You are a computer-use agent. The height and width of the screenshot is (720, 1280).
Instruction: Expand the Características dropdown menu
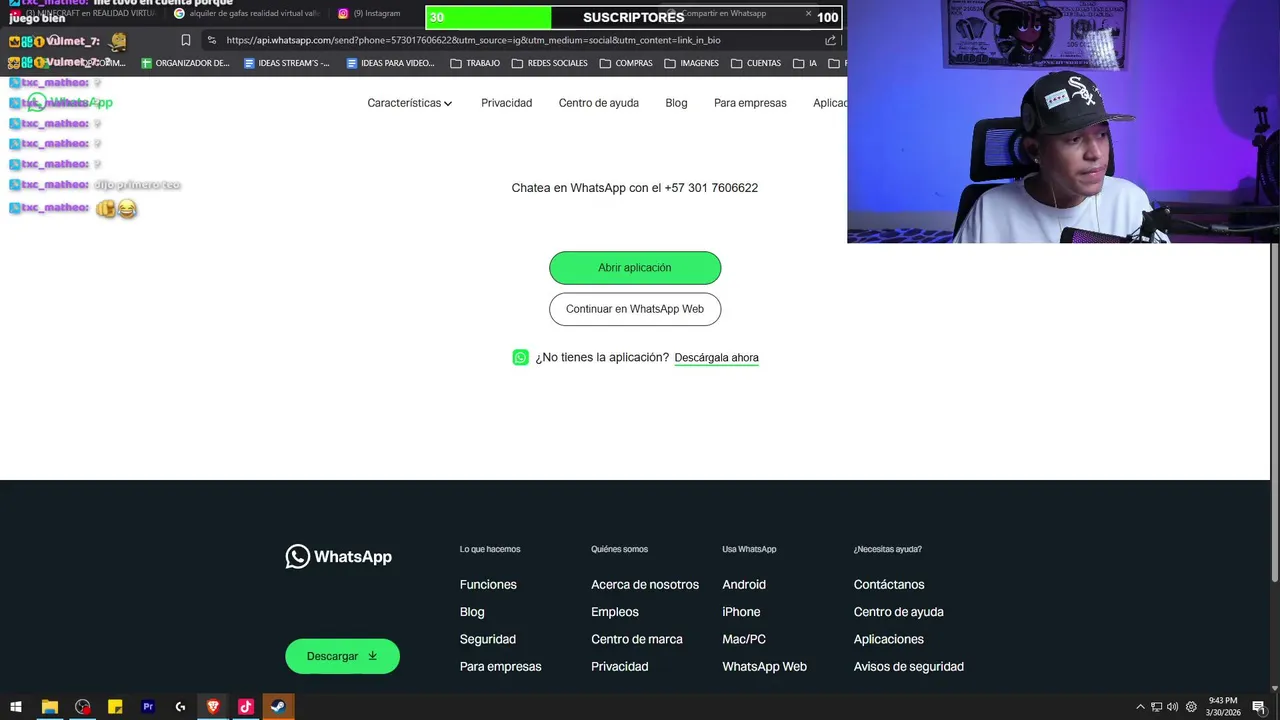click(410, 103)
